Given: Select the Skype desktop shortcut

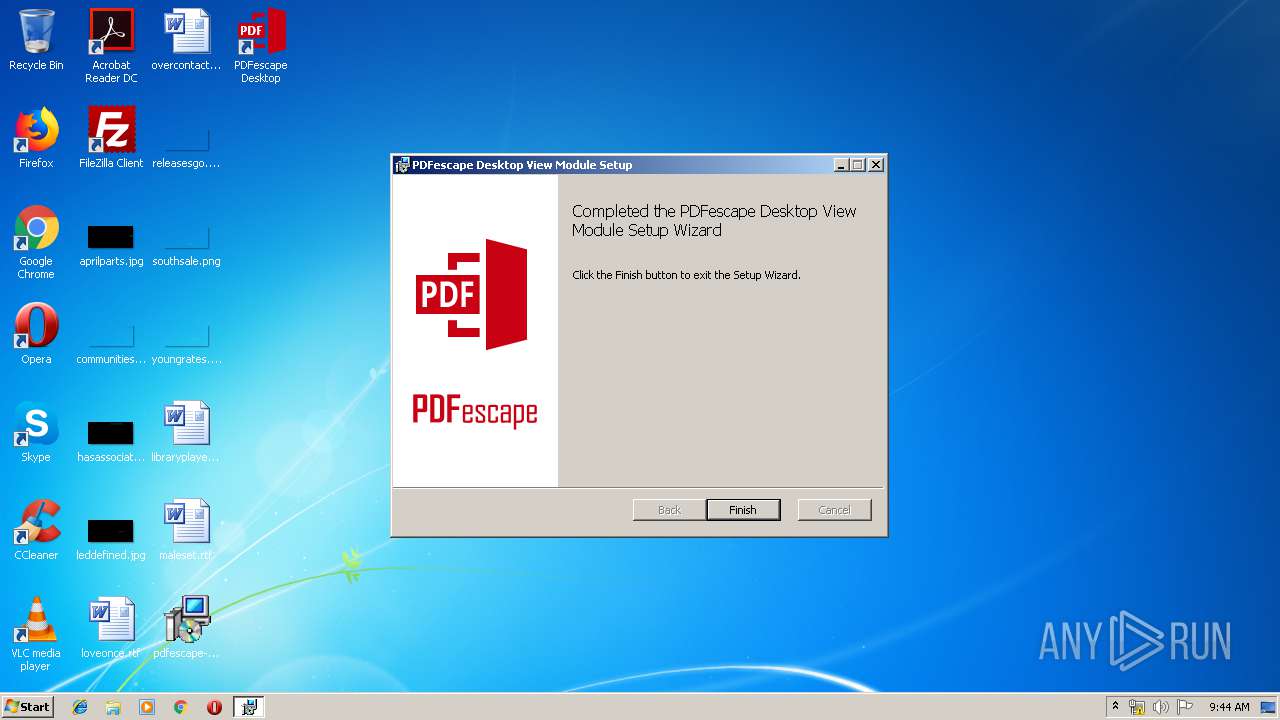Looking at the screenshot, I should click(36, 432).
